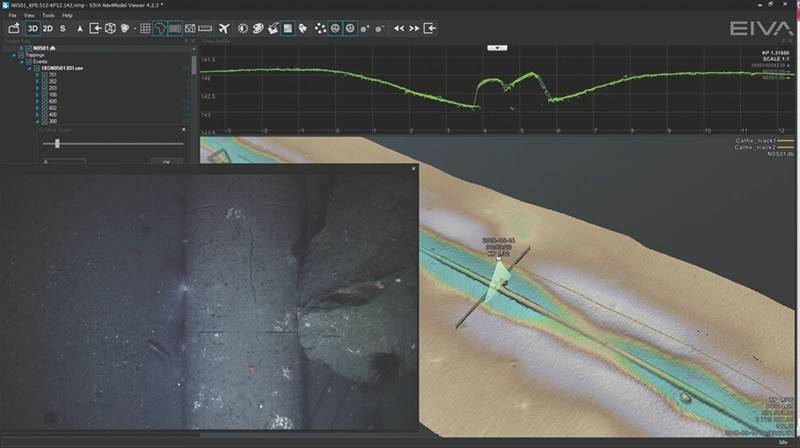
Task: Select the S view mode button
Action: (63, 29)
